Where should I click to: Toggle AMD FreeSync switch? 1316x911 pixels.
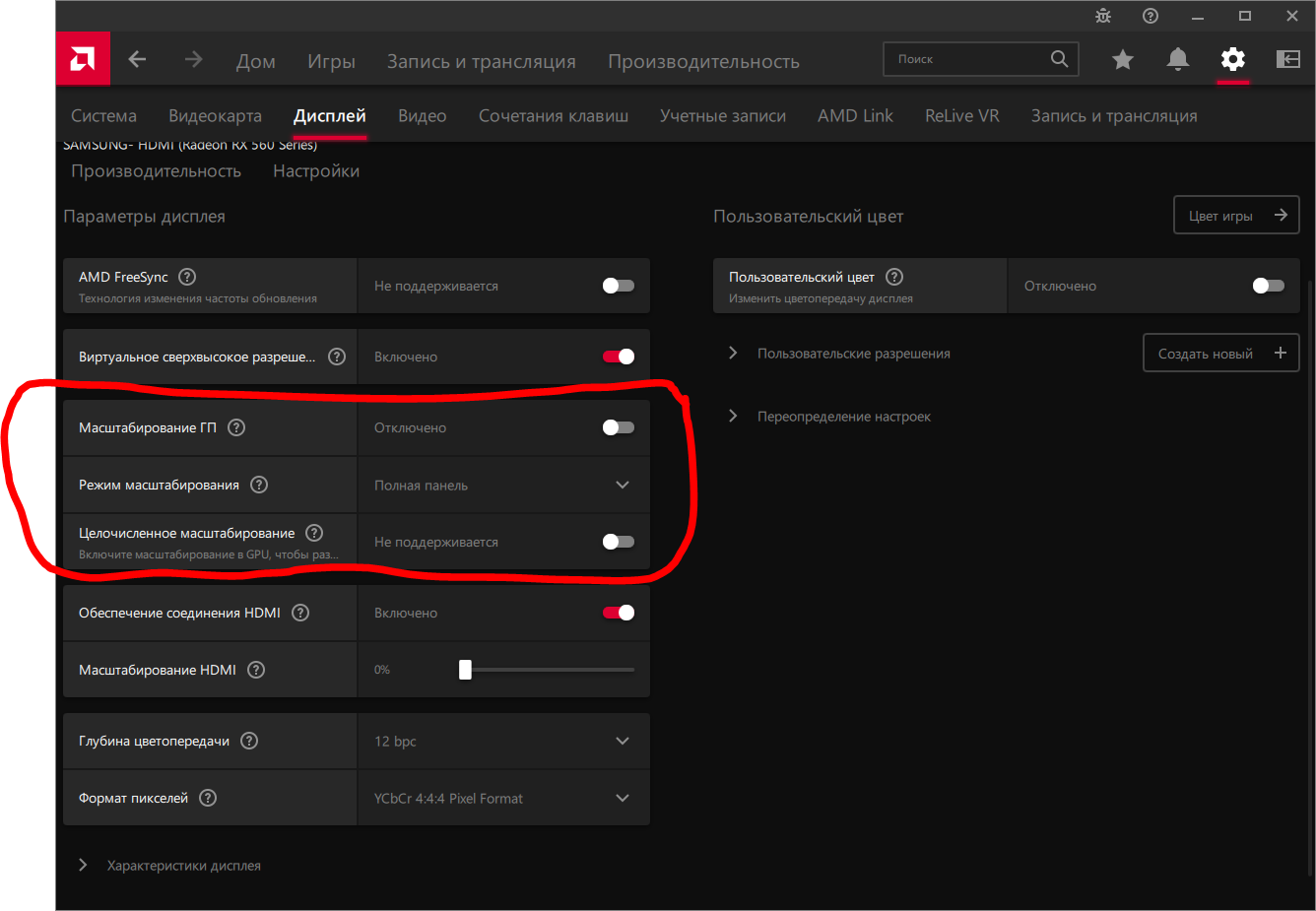pos(619,286)
